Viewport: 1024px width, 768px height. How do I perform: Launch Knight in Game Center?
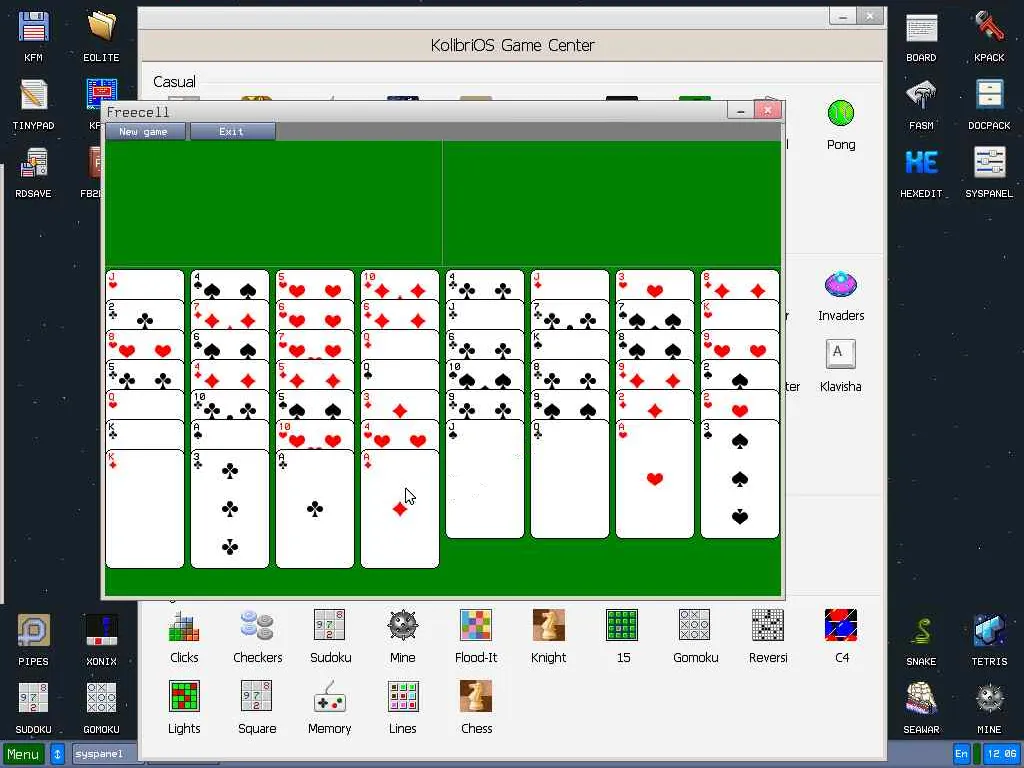pyautogui.click(x=549, y=637)
